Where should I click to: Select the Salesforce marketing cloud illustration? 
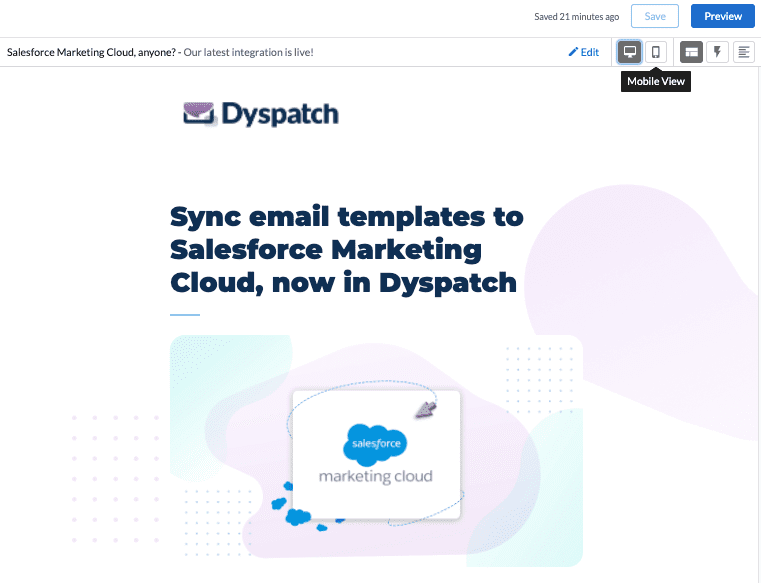coord(376,450)
